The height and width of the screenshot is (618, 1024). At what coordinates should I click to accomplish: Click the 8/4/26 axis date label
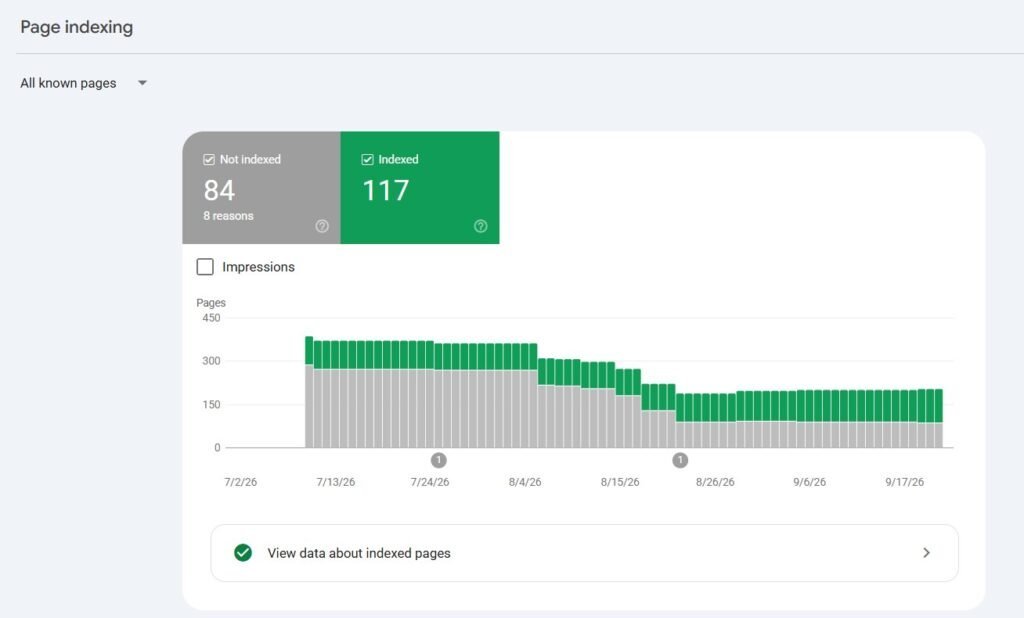pyautogui.click(x=525, y=482)
